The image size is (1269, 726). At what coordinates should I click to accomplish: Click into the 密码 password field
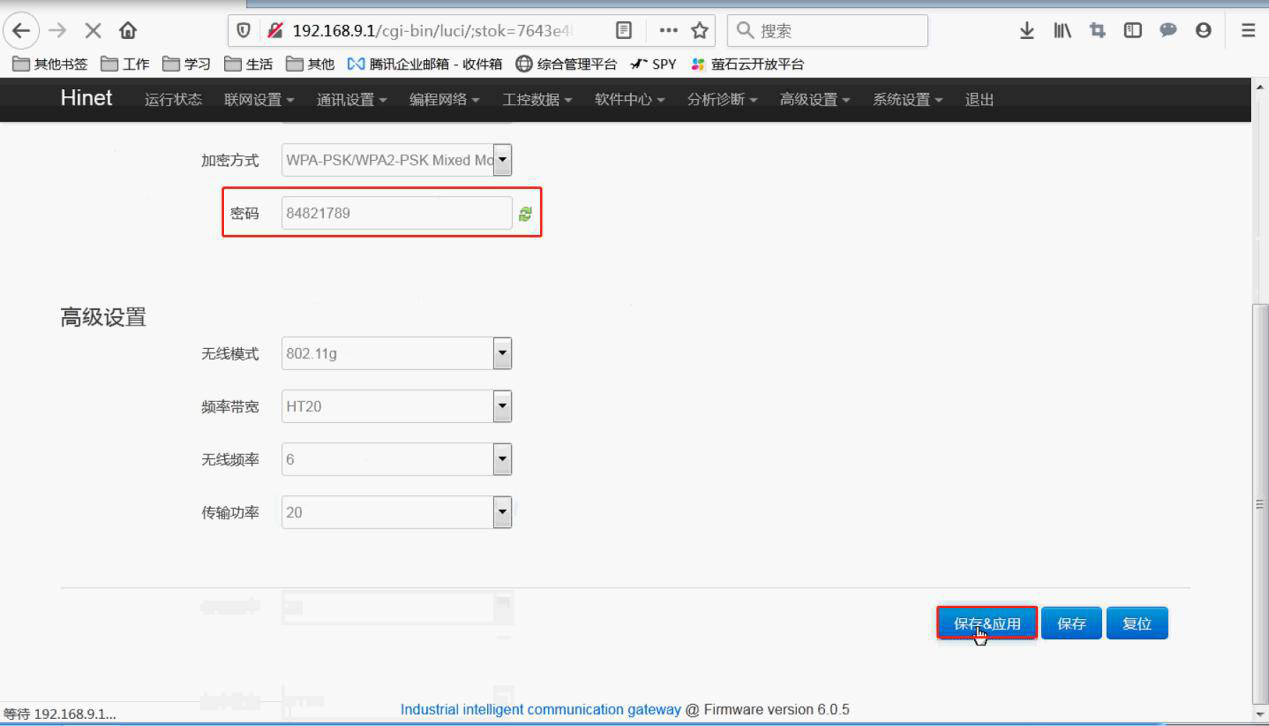tap(396, 213)
